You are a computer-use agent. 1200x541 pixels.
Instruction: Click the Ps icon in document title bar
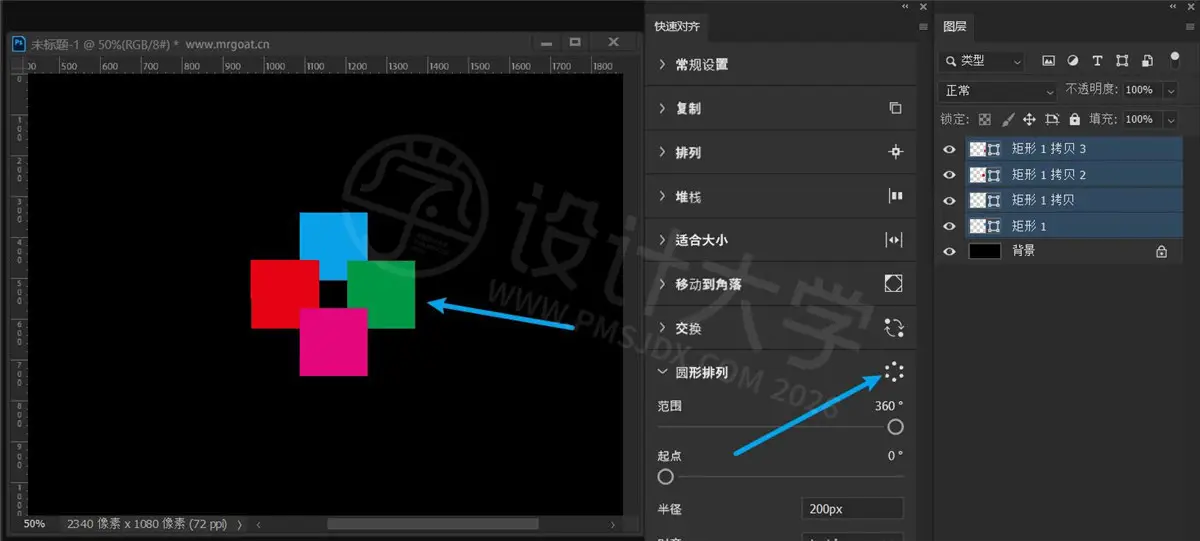click(x=18, y=44)
